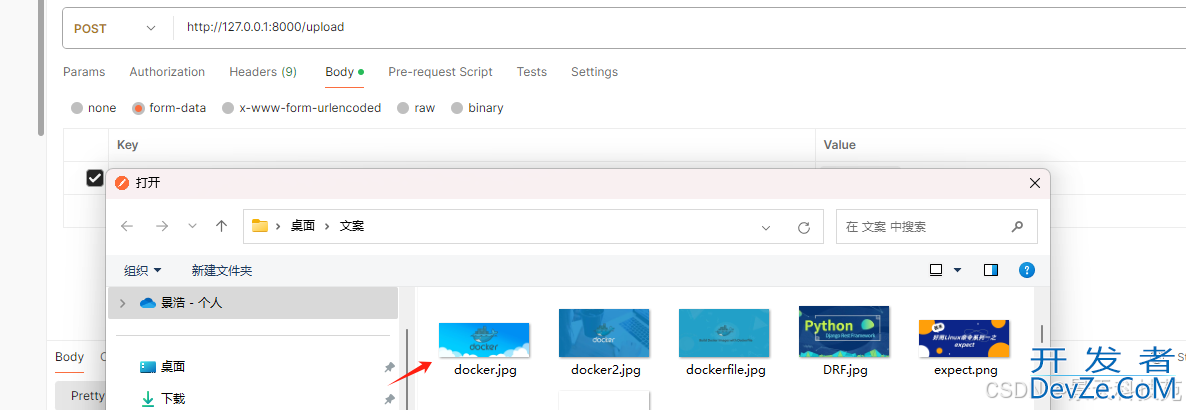
Task: Go up one folder level
Action: [x=222, y=226]
